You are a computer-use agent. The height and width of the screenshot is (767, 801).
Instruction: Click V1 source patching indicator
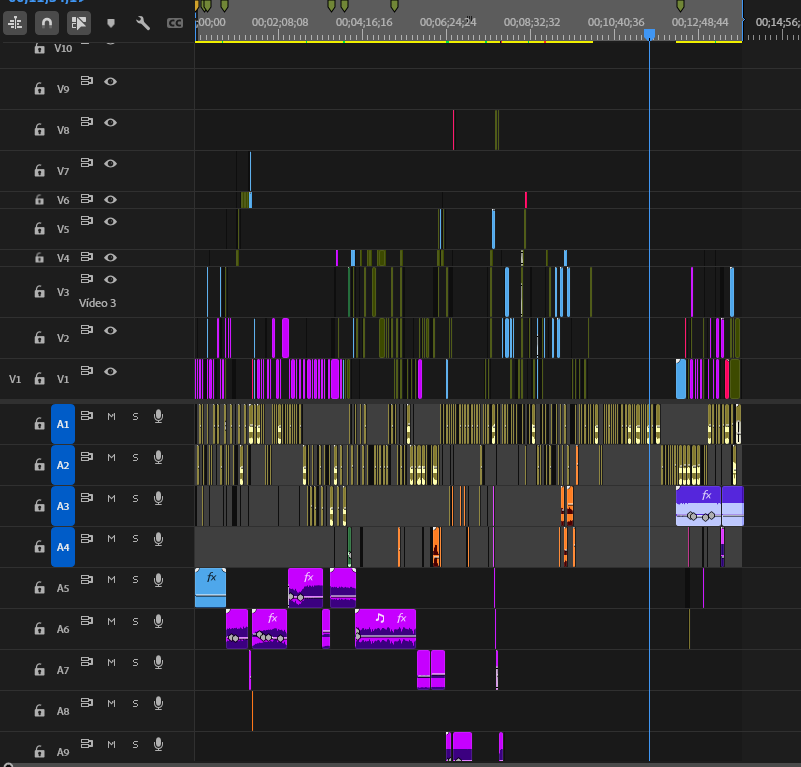click(15, 379)
